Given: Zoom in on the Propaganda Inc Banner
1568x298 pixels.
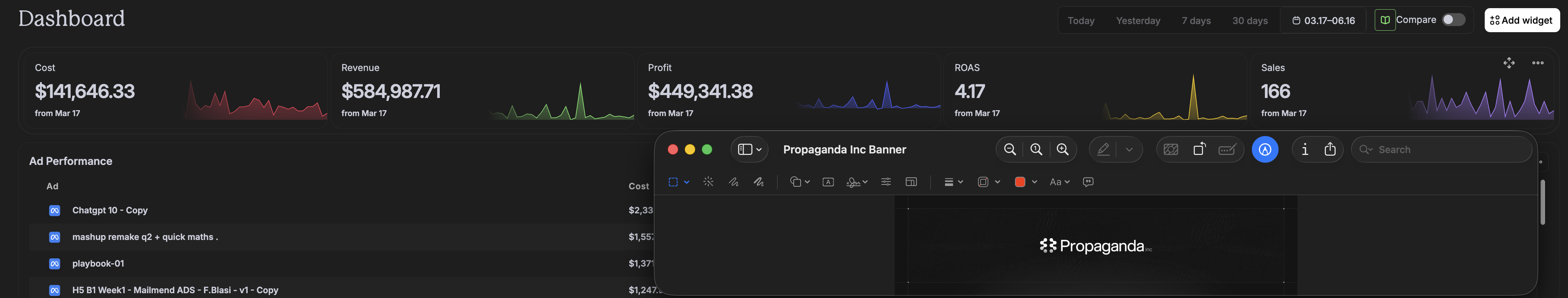Looking at the screenshot, I should (1063, 150).
